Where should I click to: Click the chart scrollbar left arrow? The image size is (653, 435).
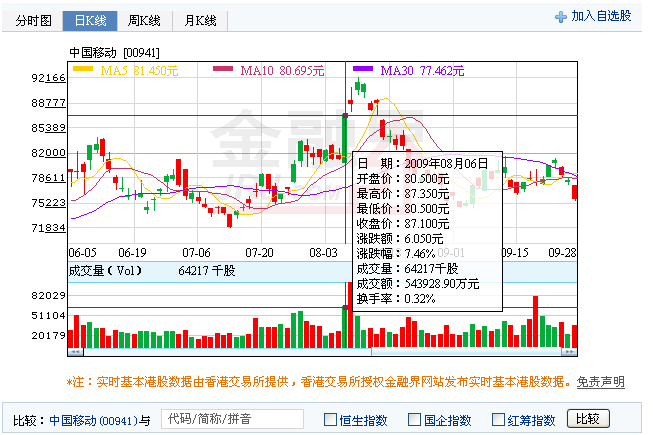[75, 352]
